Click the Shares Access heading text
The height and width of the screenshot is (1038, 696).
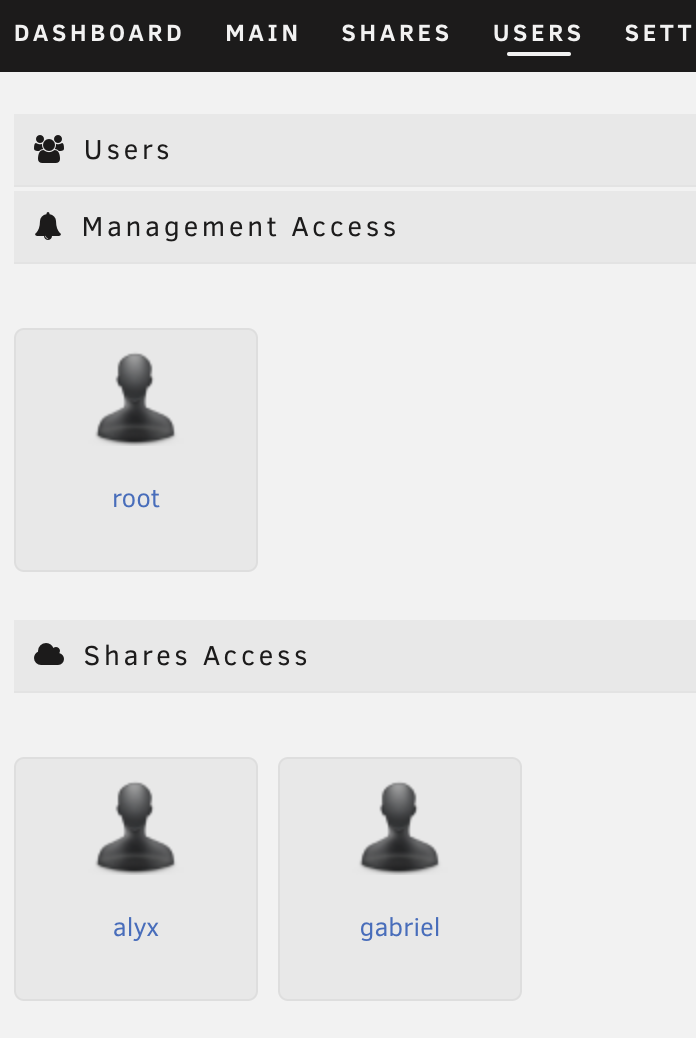(197, 656)
